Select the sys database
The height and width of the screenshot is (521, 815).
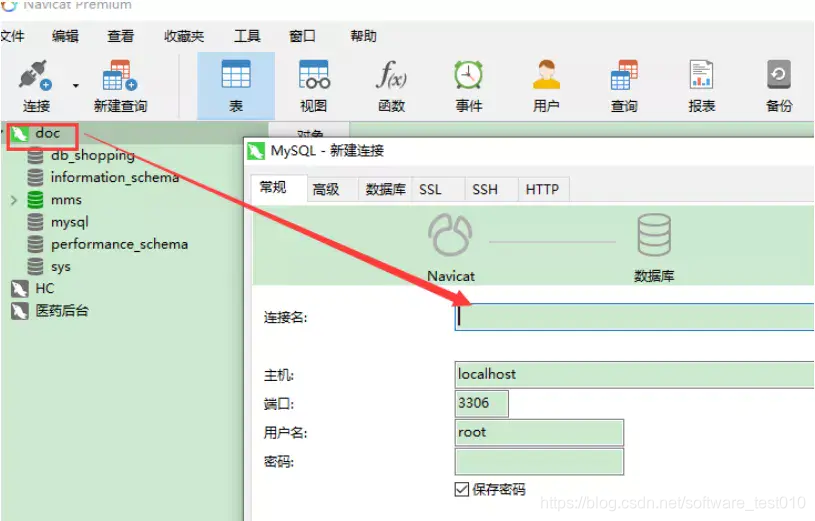click(60, 267)
